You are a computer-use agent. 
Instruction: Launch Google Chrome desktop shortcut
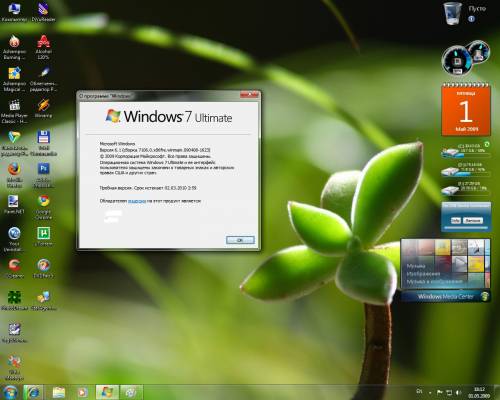pyautogui.click(x=43, y=207)
